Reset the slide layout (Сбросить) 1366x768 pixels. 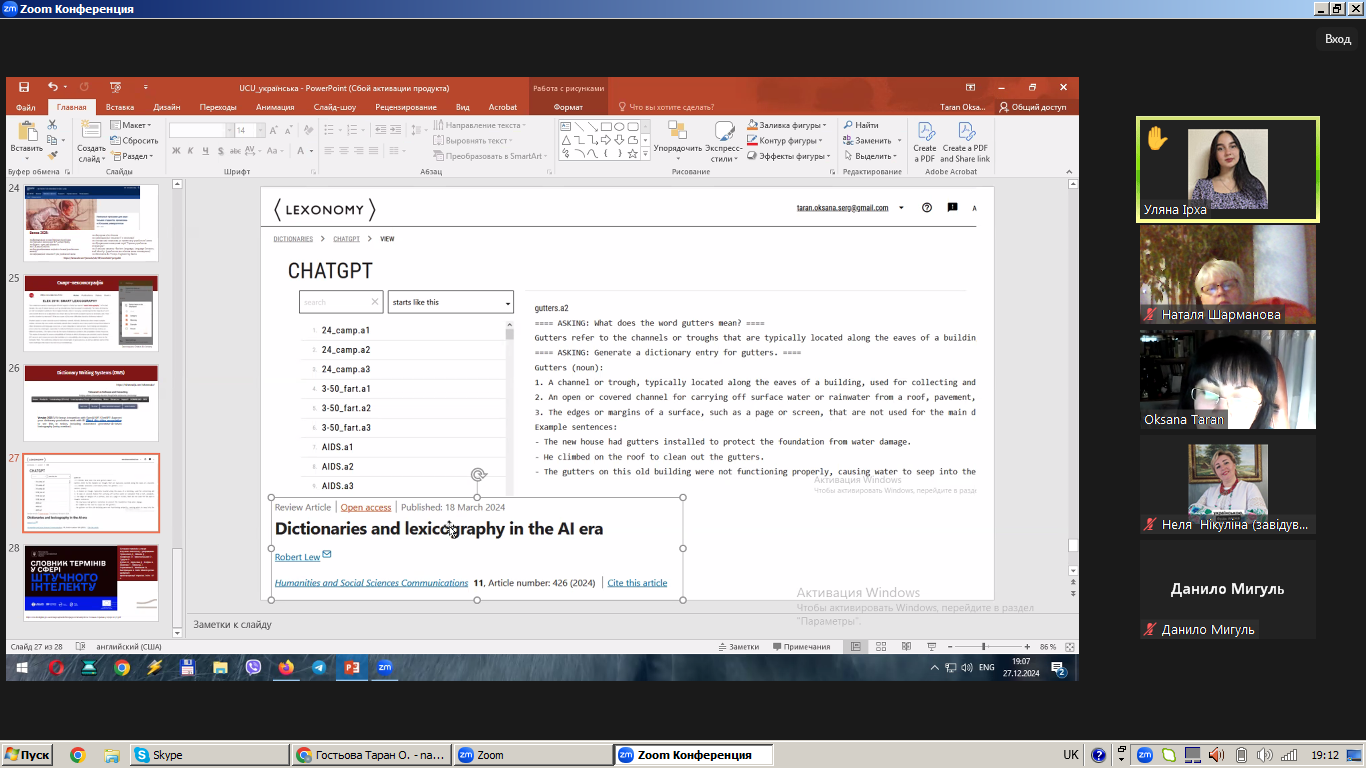click(x=134, y=141)
